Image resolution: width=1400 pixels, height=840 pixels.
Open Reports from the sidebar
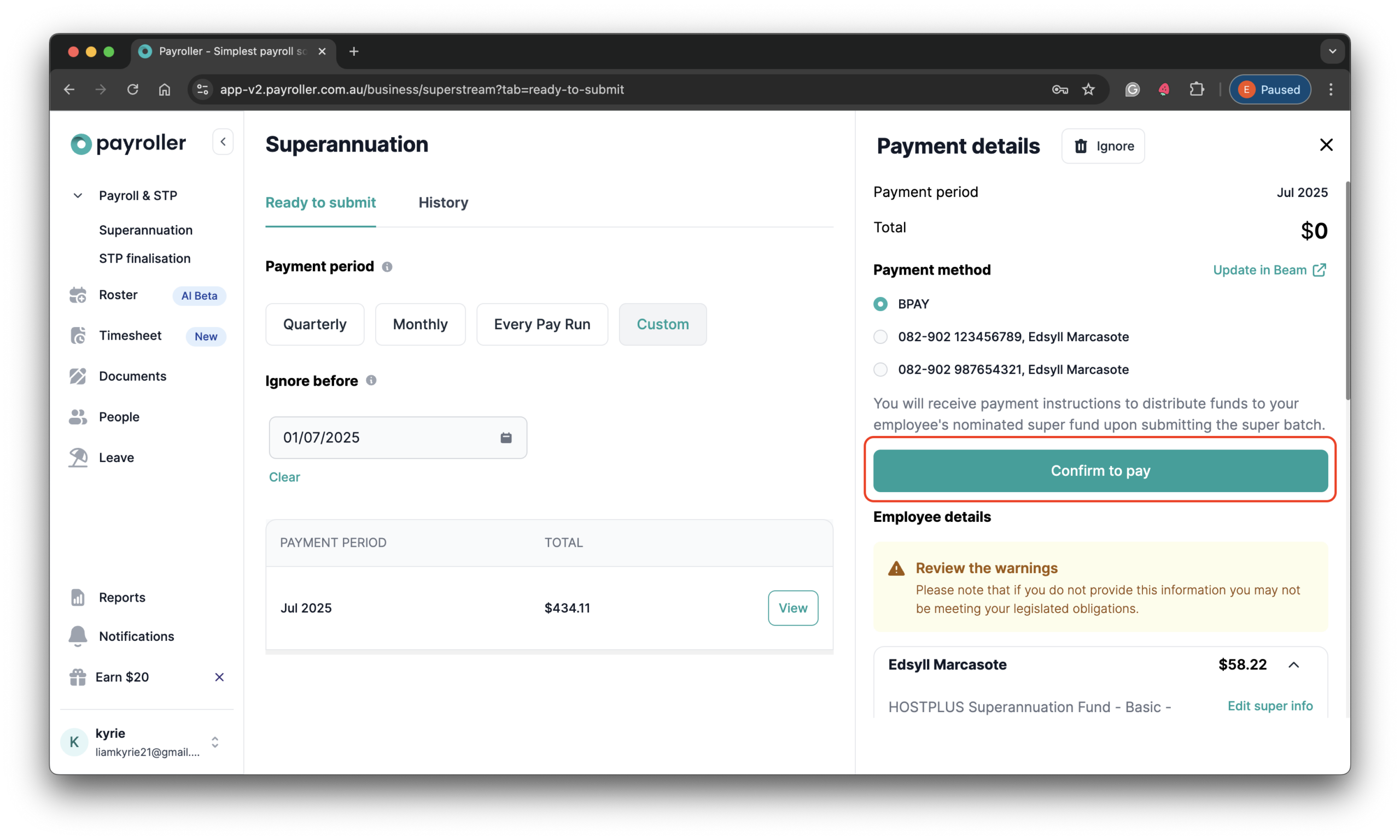(x=121, y=597)
